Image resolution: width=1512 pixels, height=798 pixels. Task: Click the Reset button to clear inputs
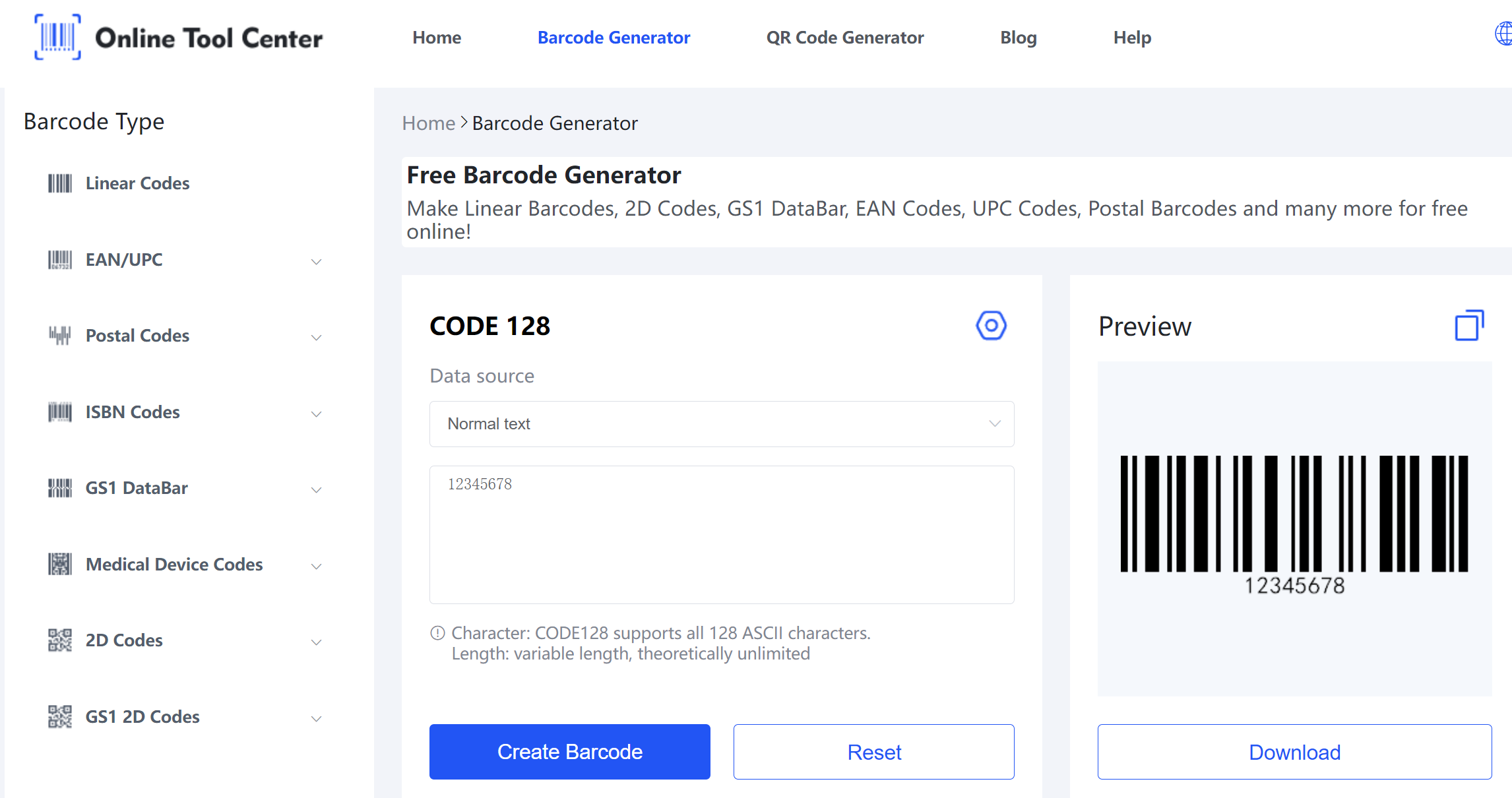[875, 751]
